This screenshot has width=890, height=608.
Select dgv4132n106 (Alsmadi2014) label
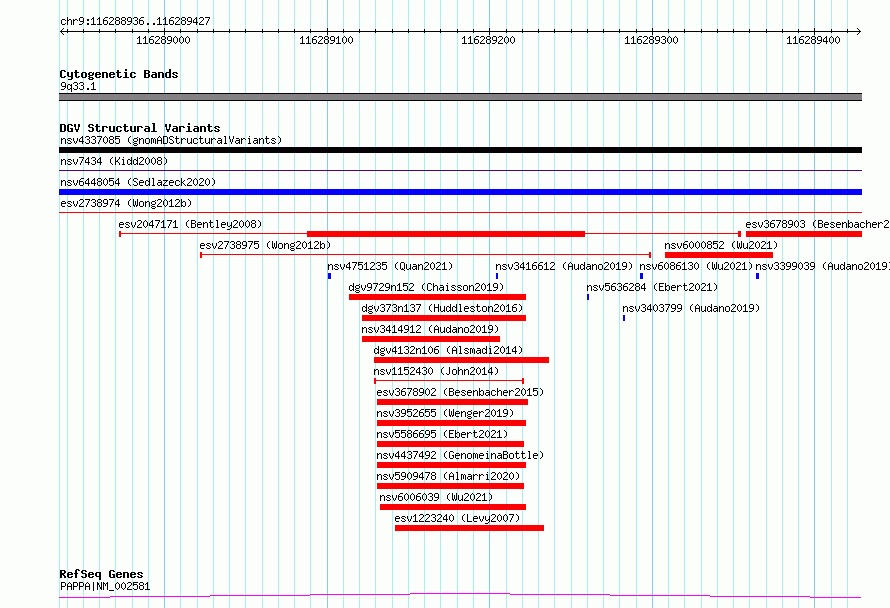pos(448,350)
